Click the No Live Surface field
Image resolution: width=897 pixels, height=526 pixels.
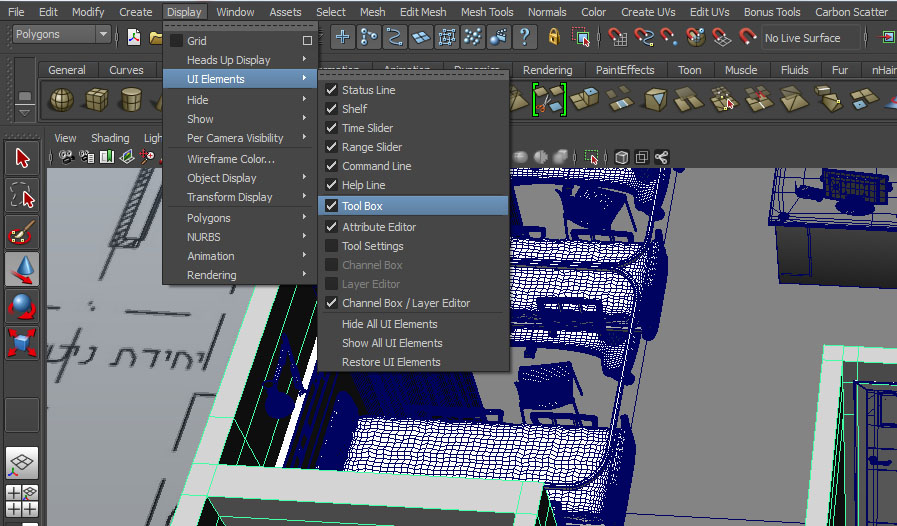(810, 38)
